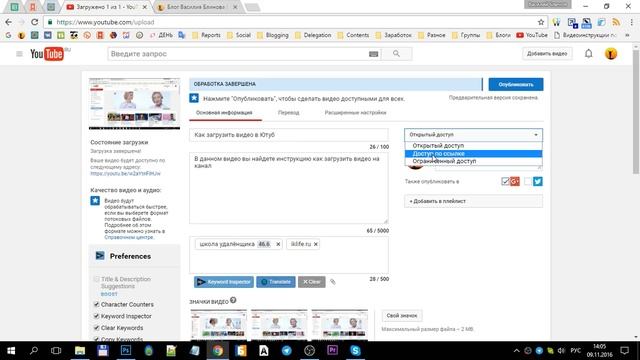The height and width of the screenshot is (360, 640).
Task: Open the Reports bookmarks folder
Action: point(206,35)
